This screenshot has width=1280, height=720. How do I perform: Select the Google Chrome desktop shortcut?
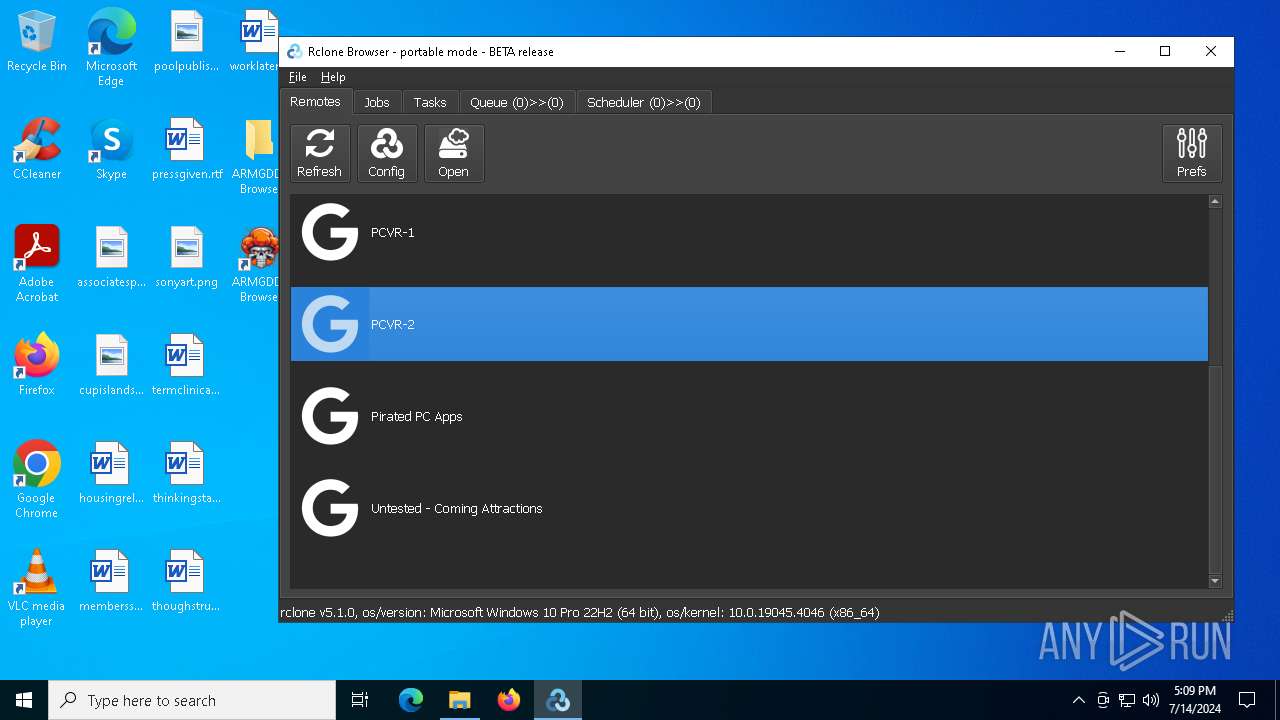(x=37, y=479)
